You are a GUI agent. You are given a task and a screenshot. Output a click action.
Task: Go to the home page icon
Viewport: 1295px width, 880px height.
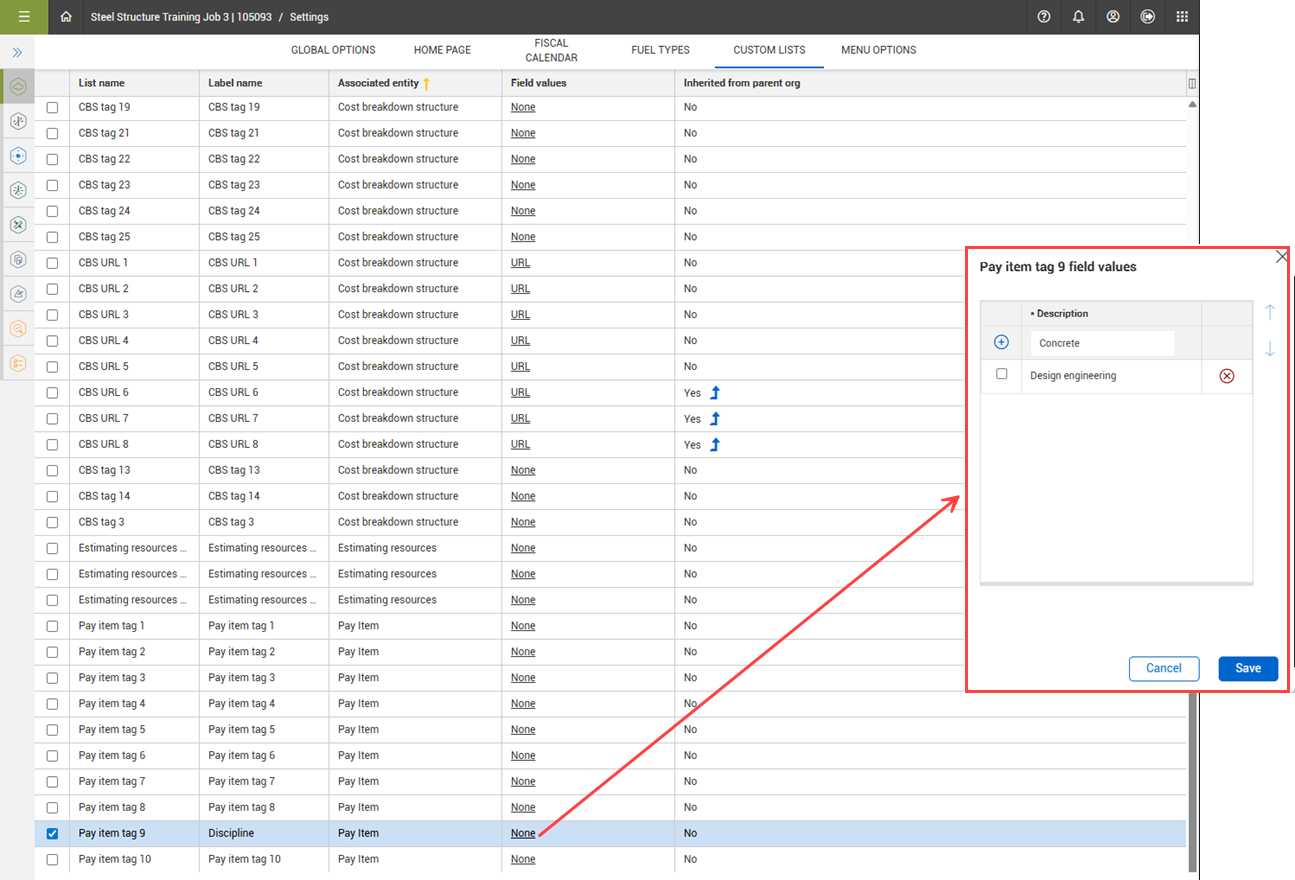pyautogui.click(x=66, y=17)
